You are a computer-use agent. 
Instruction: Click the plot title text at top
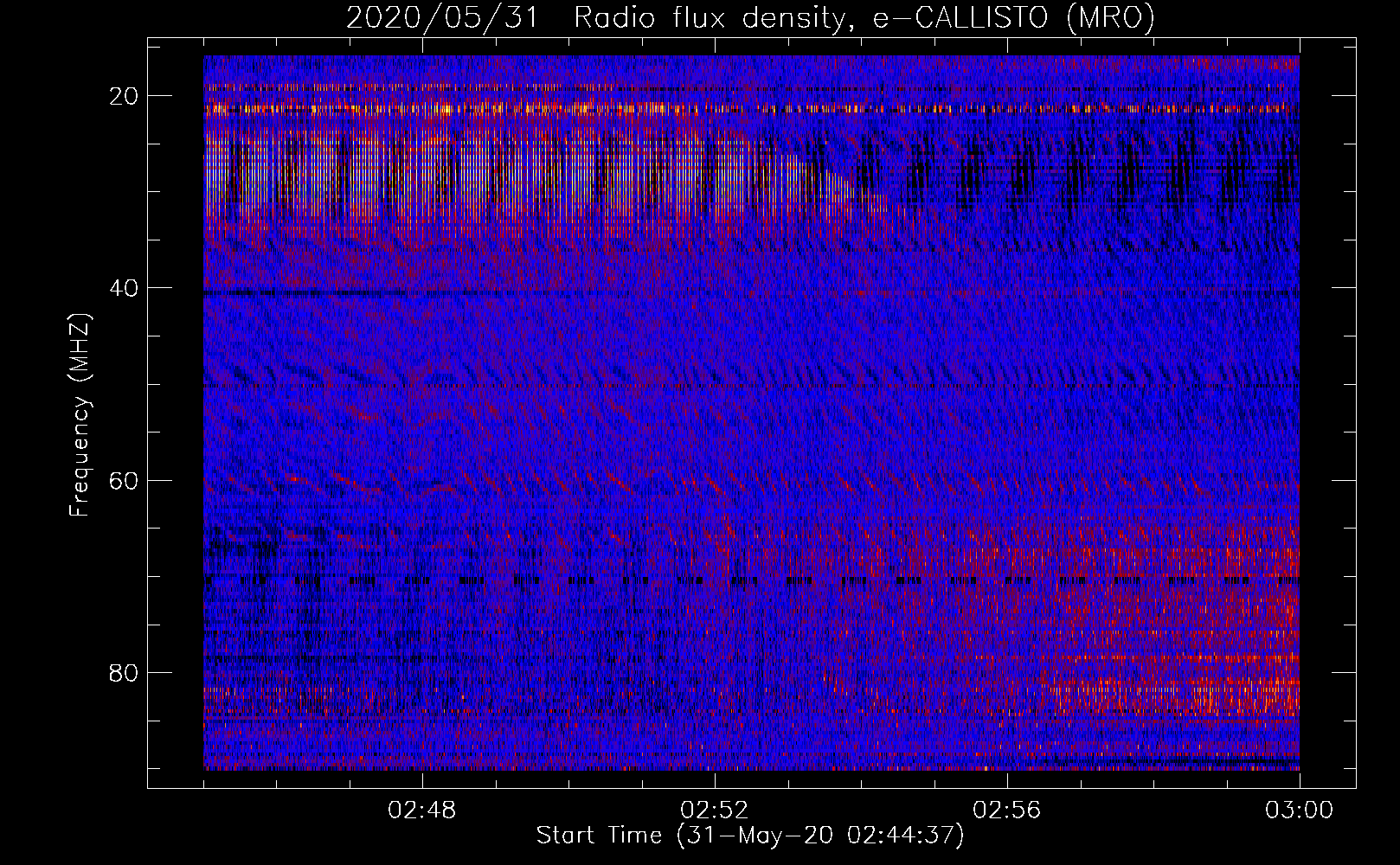click(750, 17)
